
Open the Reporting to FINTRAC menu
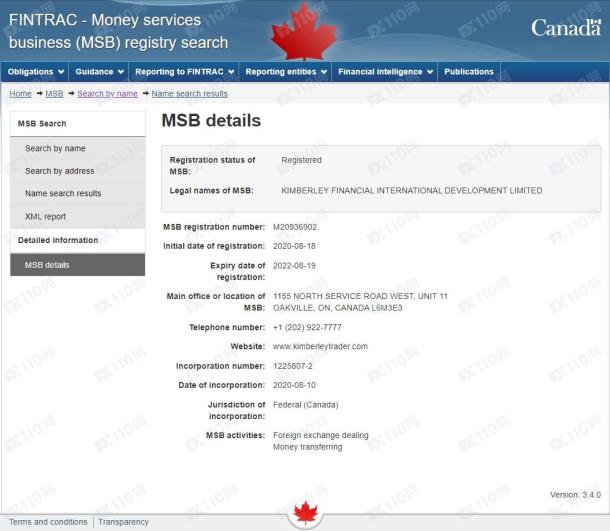[x=184, y=72]
